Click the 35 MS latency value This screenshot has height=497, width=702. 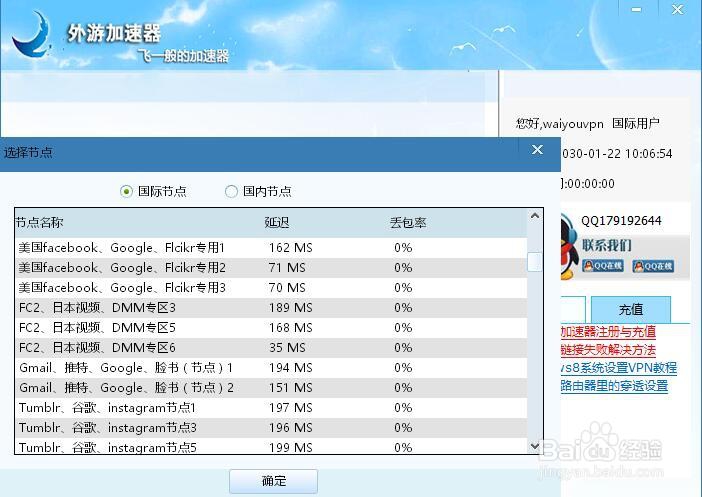tap(287, 347)
